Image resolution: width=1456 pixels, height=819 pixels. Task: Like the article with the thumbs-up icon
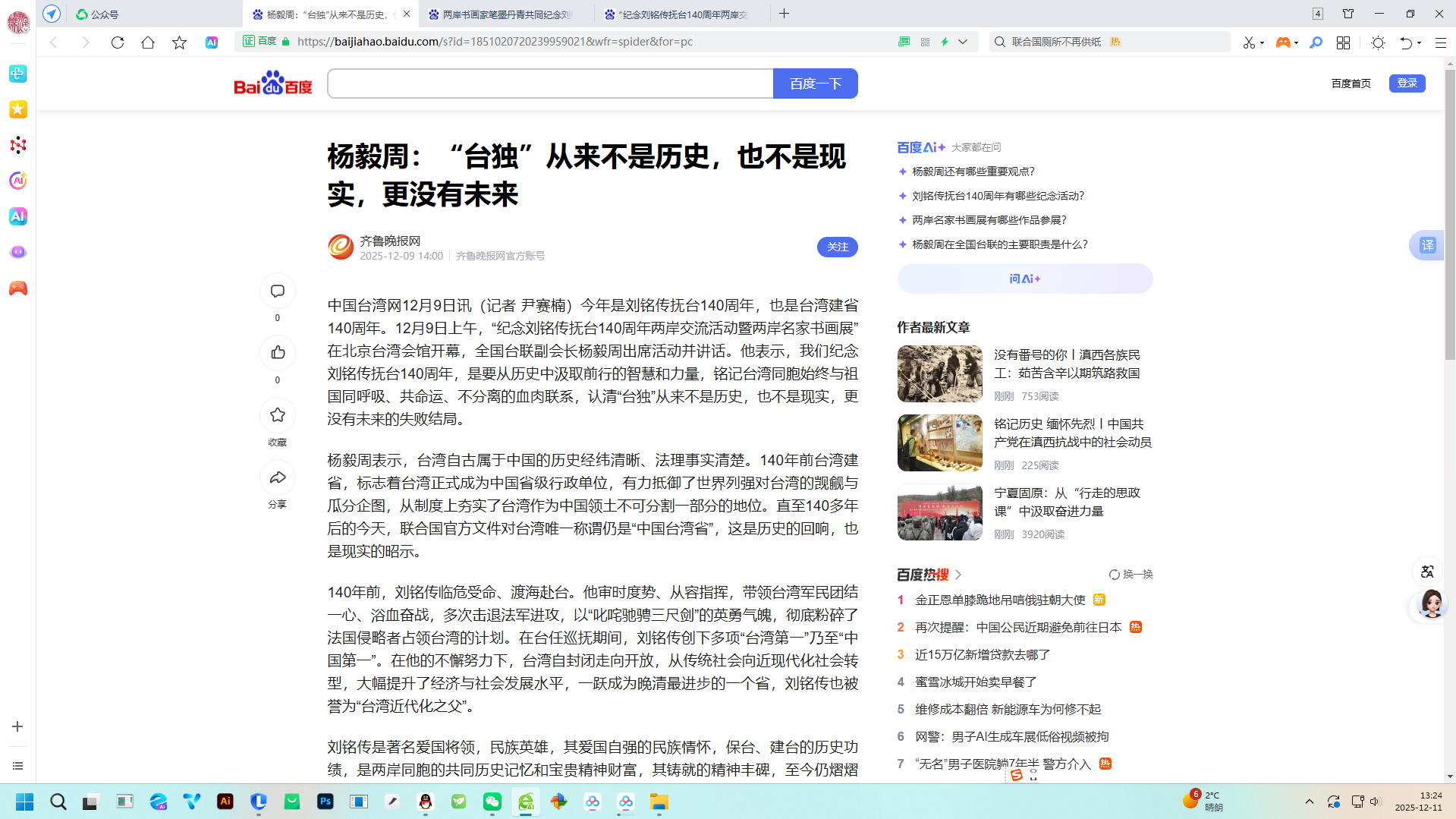(278, 353)
